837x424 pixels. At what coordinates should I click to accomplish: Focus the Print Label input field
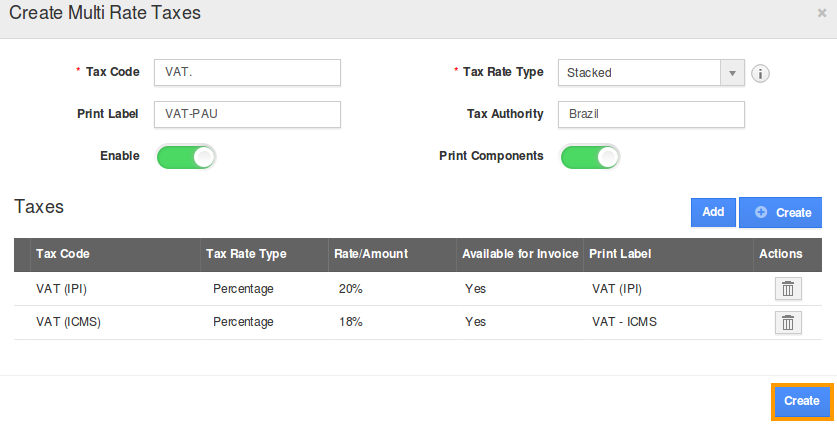tap(247, 114)
